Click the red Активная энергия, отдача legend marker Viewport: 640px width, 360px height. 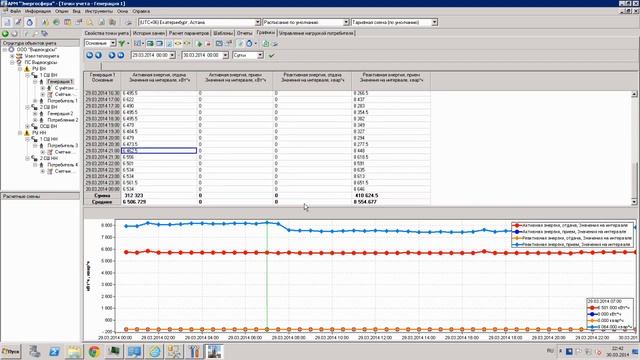pyautogui.click(x=517, y=225)
